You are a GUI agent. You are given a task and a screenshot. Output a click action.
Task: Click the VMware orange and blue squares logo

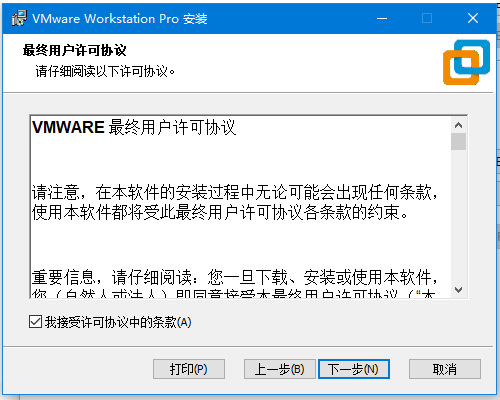point(466,62)
